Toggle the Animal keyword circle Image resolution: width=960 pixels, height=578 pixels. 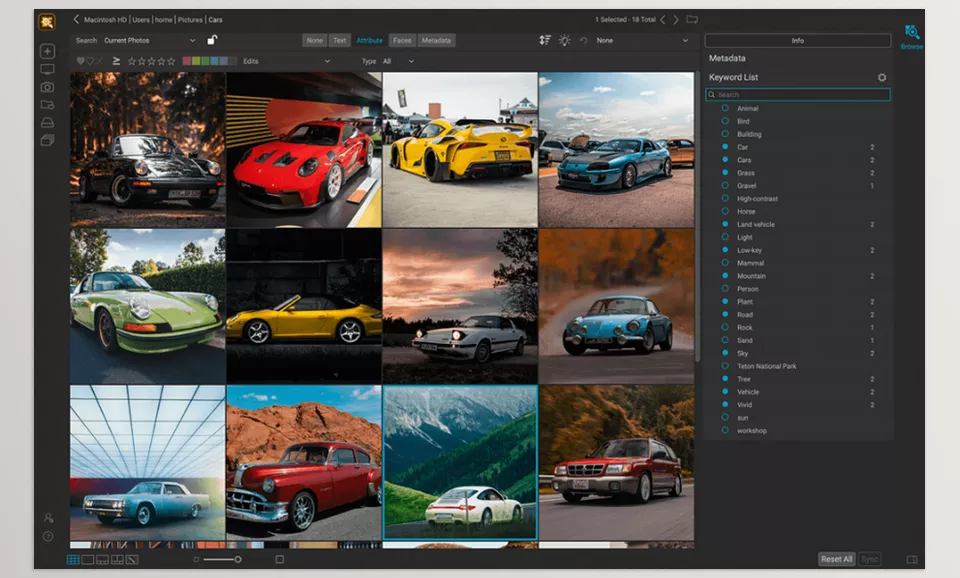[x=725, y=108]
